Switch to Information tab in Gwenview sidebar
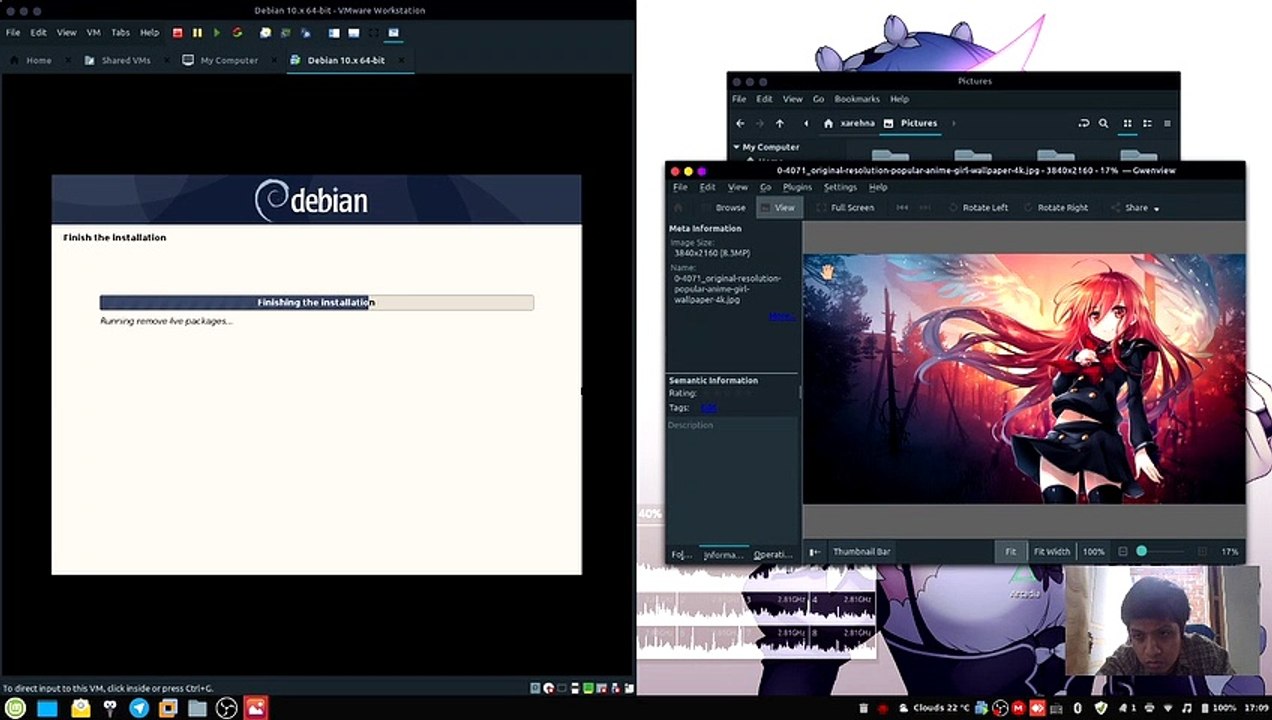This screenshot has height=720, width=1272. [724, 554]
